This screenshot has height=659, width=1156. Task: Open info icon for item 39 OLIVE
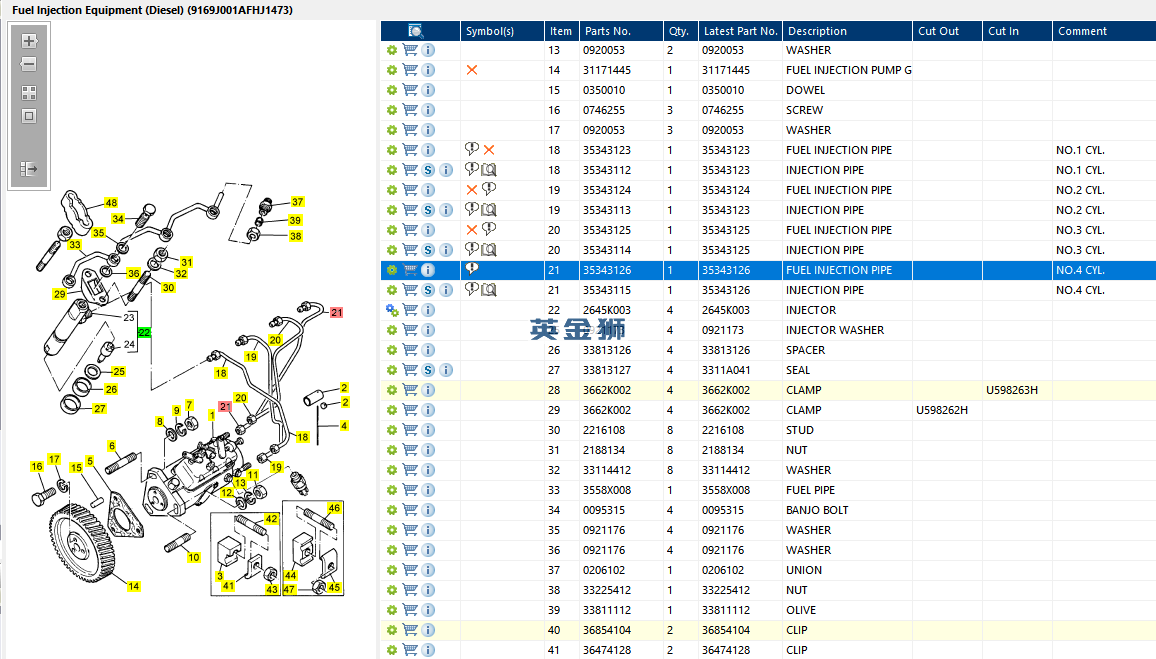pyautogui.click(x=428, y=610)
